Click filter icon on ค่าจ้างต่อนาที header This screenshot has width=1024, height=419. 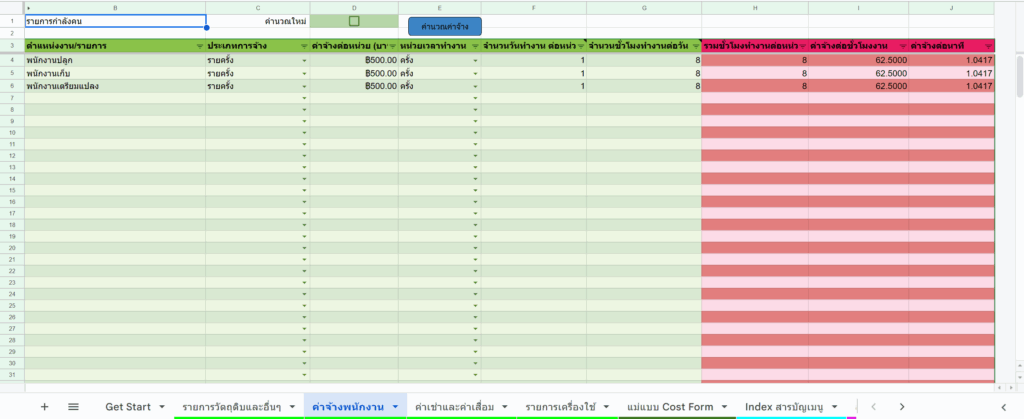pyautogui.click(x=988, y=46)
